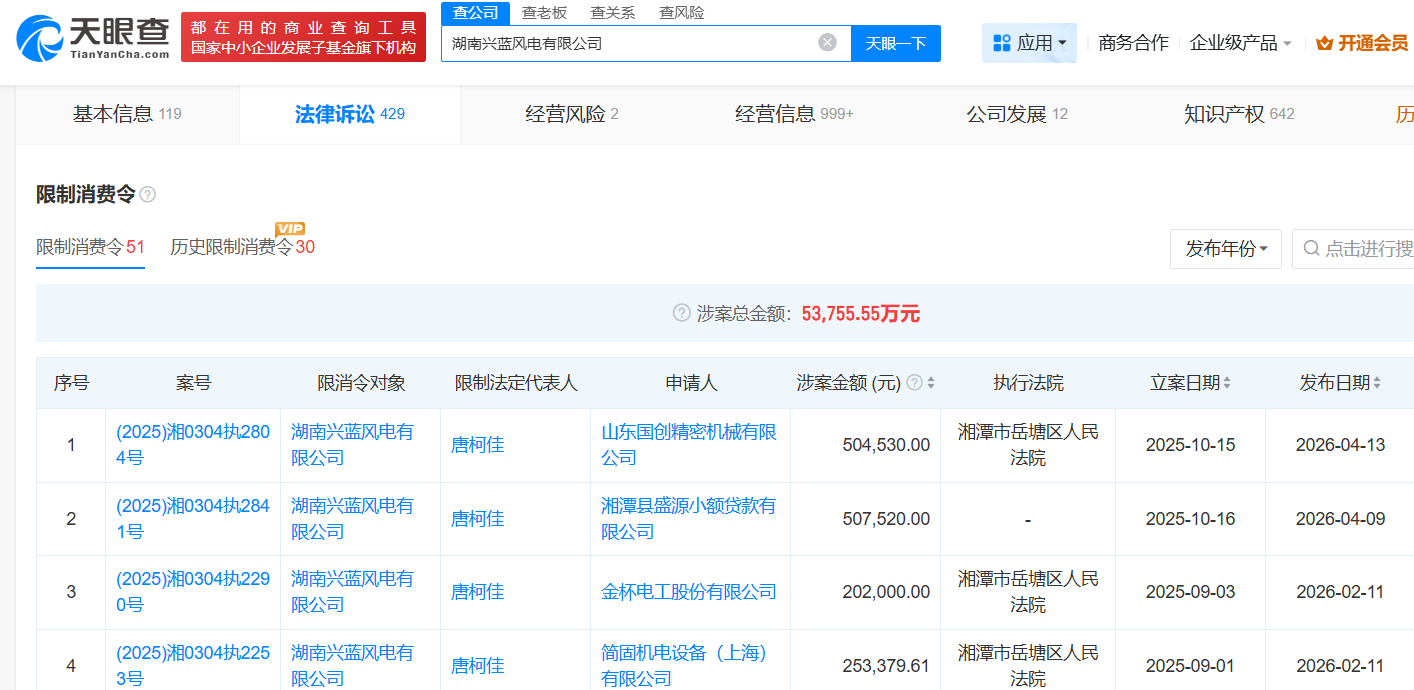Click the company name search input field
Screen dimensions: 1414x690
630,43
